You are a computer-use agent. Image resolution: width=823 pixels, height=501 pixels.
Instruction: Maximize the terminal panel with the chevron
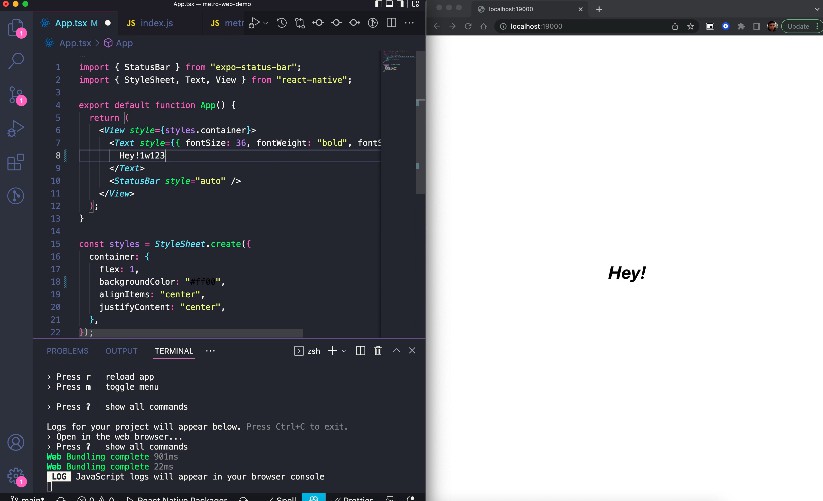pos(396,351)
